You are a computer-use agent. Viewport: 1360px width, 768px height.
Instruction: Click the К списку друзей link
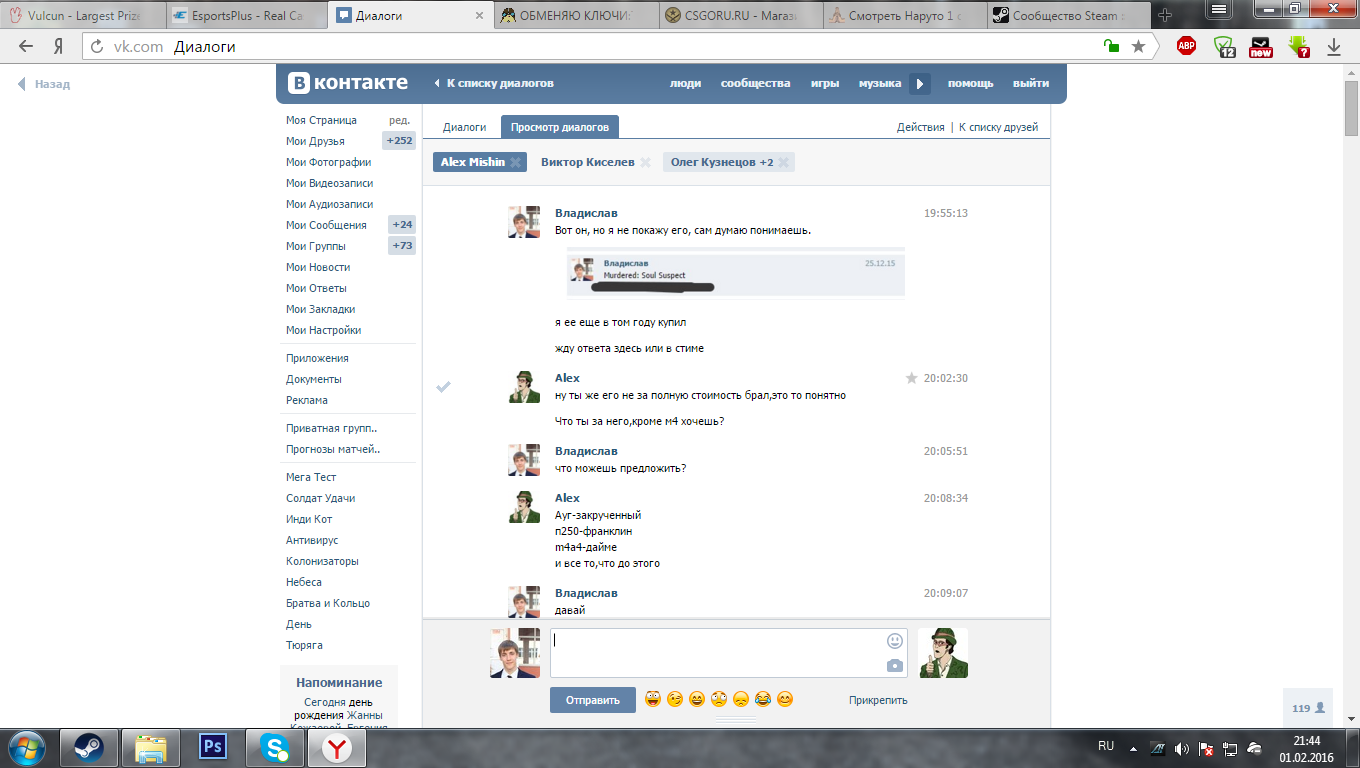(x=999, y=127)
